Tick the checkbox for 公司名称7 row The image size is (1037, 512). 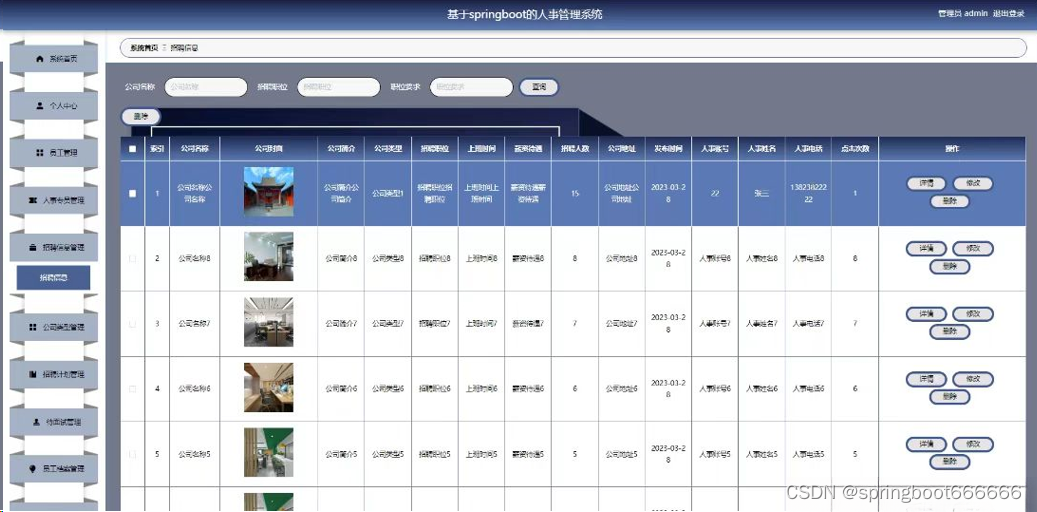click(132, 323)
